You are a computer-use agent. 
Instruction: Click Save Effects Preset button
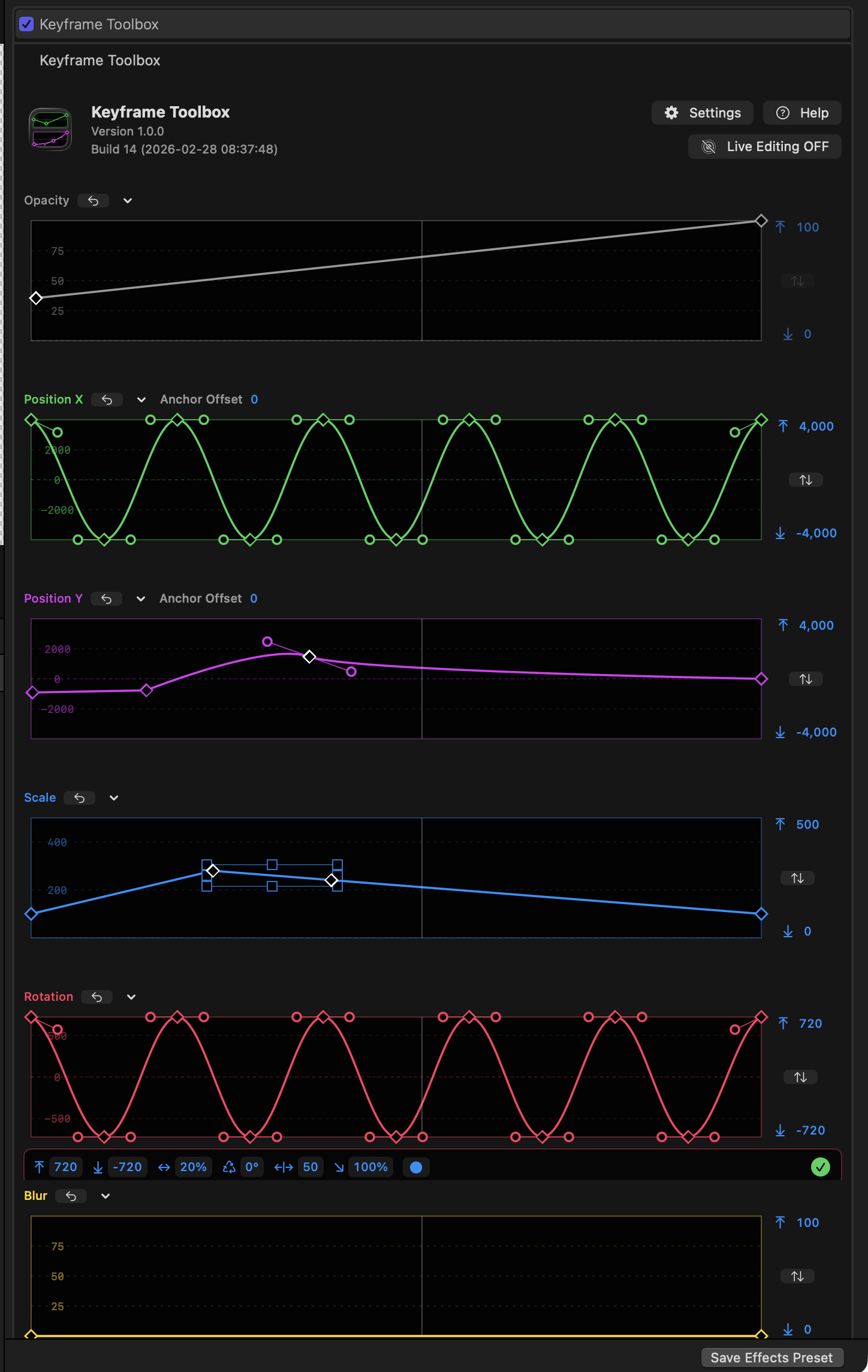771,1358
